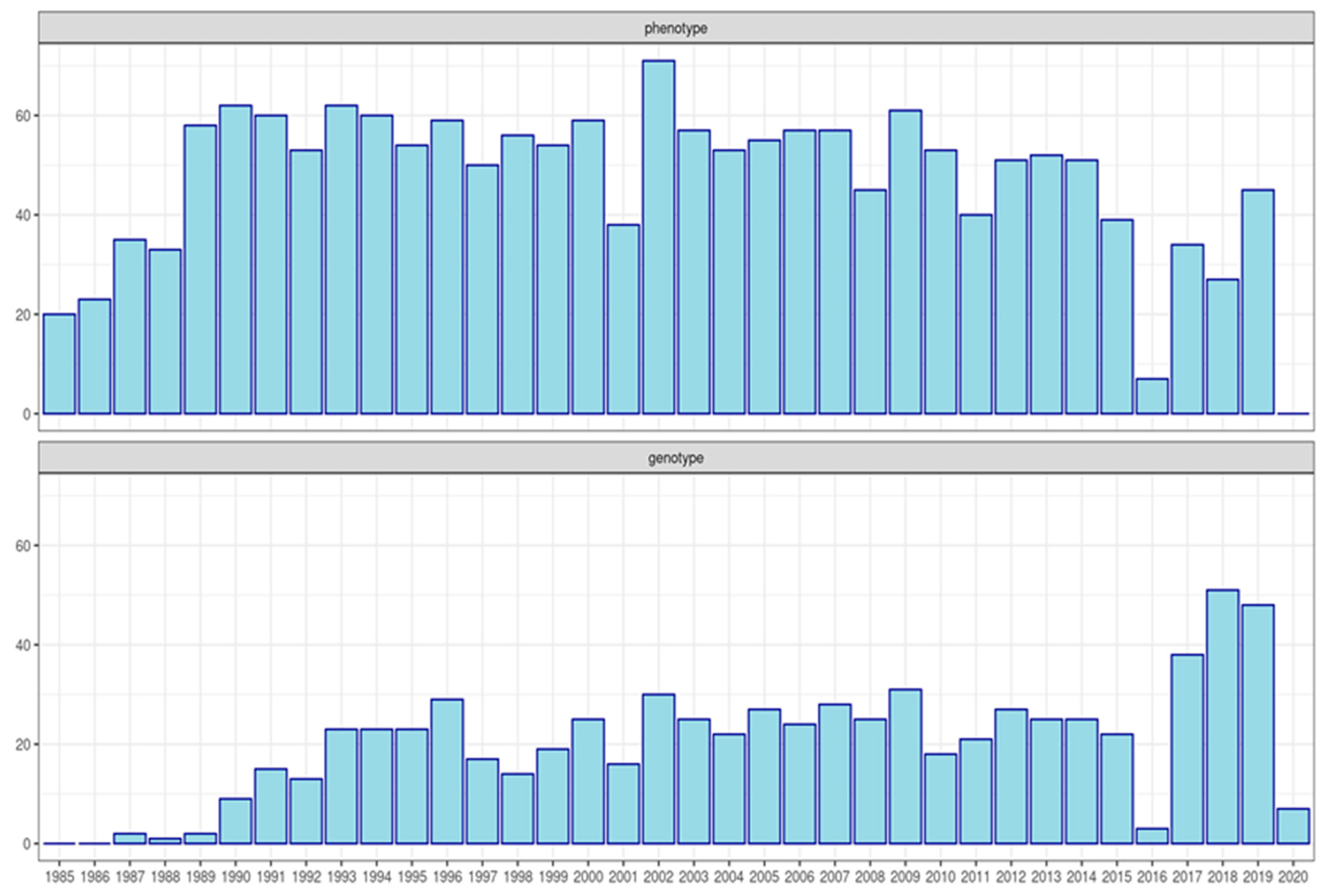
Task: Click the phenotype facet header strip
Action: click(x=676, y=27)
